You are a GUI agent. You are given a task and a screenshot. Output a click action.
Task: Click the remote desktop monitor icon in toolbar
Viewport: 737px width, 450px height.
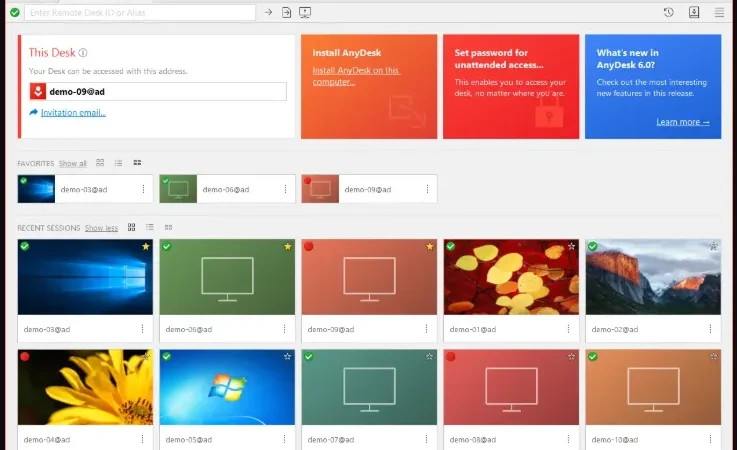point(305,12)
